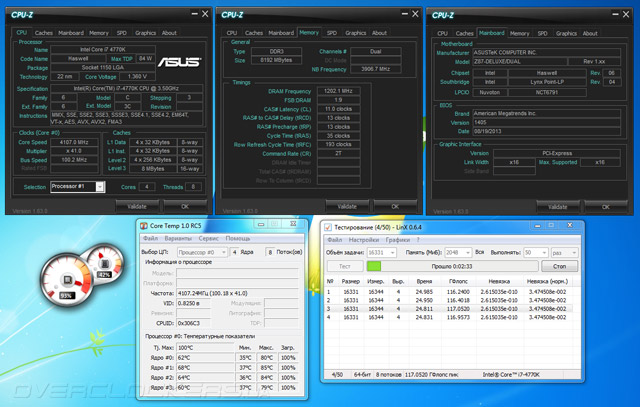Open the Помощь menu in Core Temp
The width and height of the screenshot is (640, 407).
tap(238, 238)
